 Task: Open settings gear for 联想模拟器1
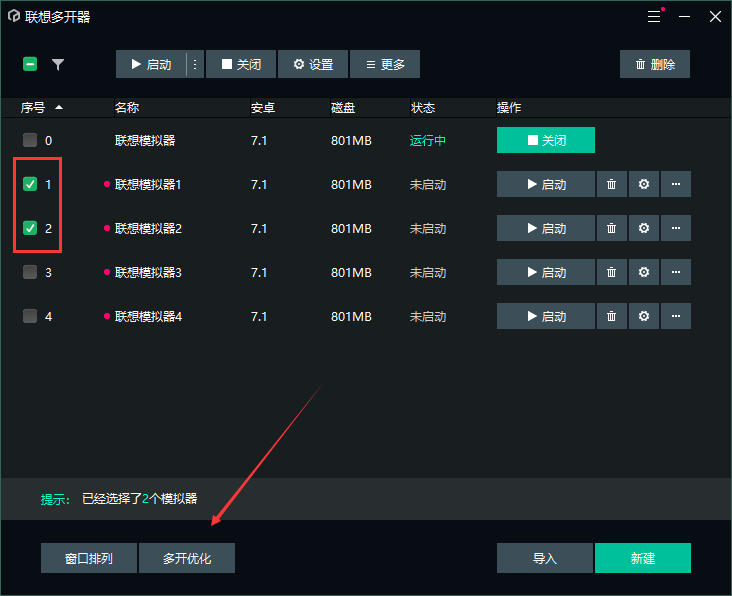point(644,184)
